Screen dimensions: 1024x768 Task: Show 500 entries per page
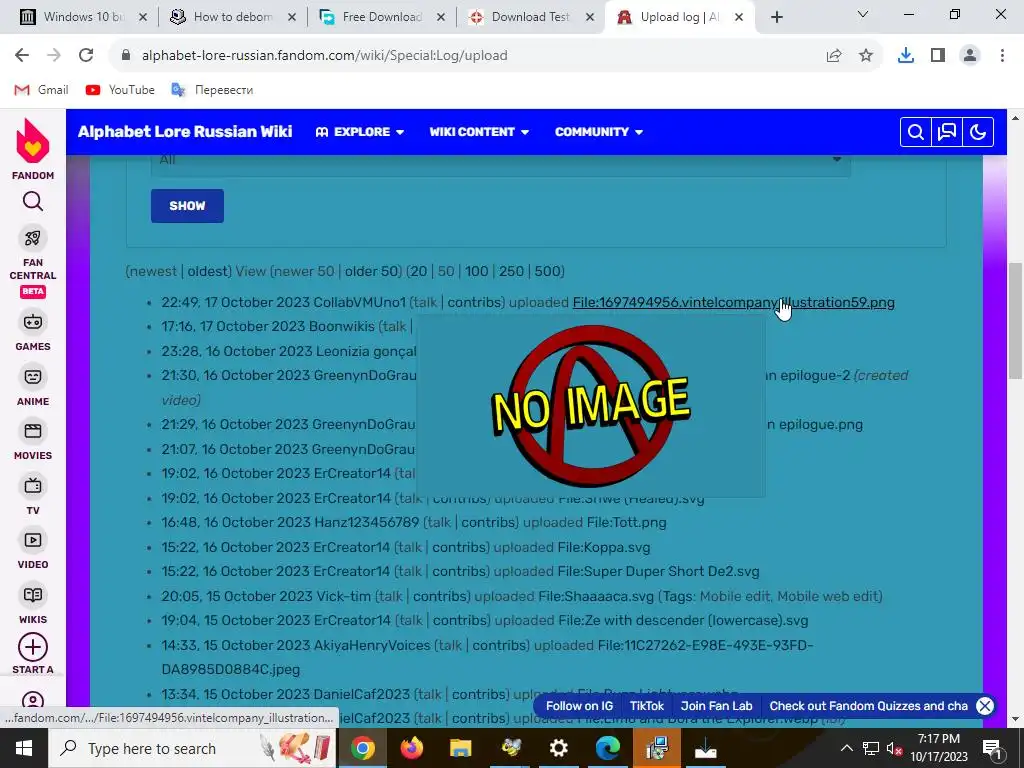[547, 271]
